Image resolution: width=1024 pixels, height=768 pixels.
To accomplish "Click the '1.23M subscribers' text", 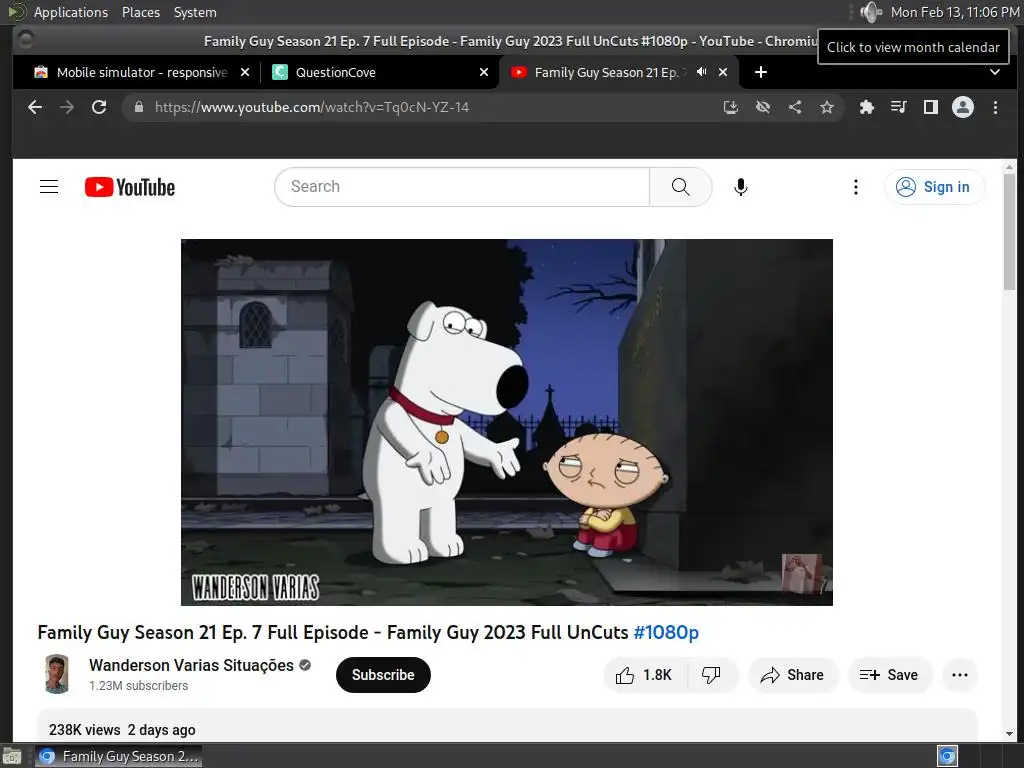I will pyautogui.click(x=138, y=686).
